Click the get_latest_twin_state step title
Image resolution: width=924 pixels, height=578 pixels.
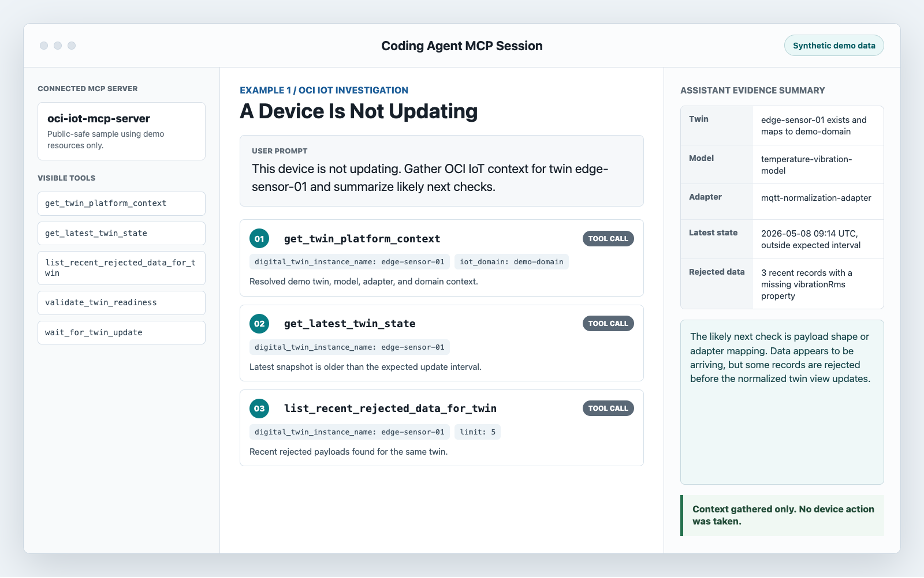pyautogui.click(x=349, y=323)
